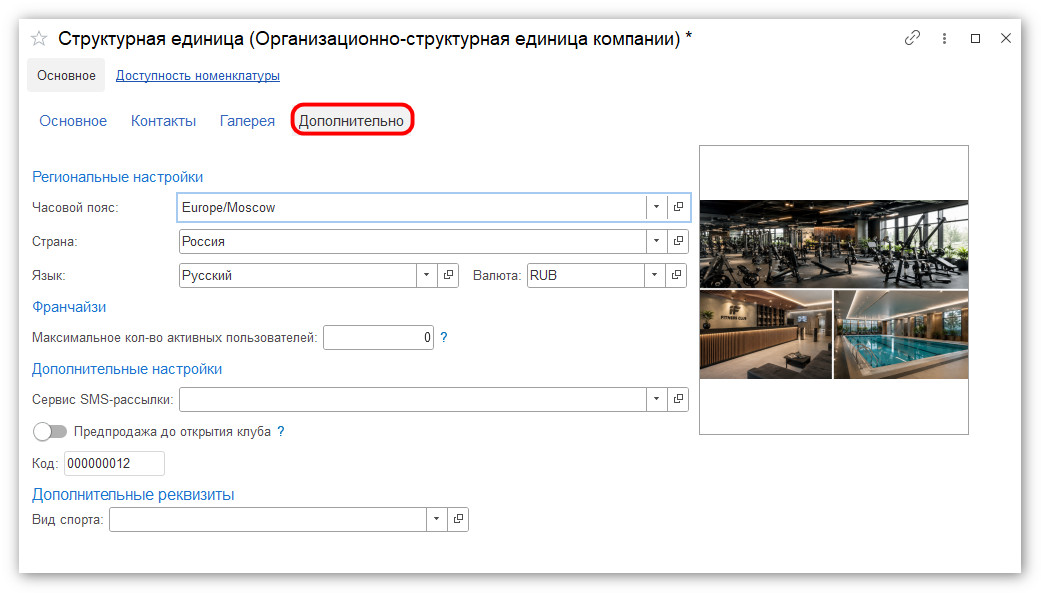Image resolution: width=1041 pixels, height=593 pixels.
Task: Expand the Страна dropdown
Action: (656, 241)
